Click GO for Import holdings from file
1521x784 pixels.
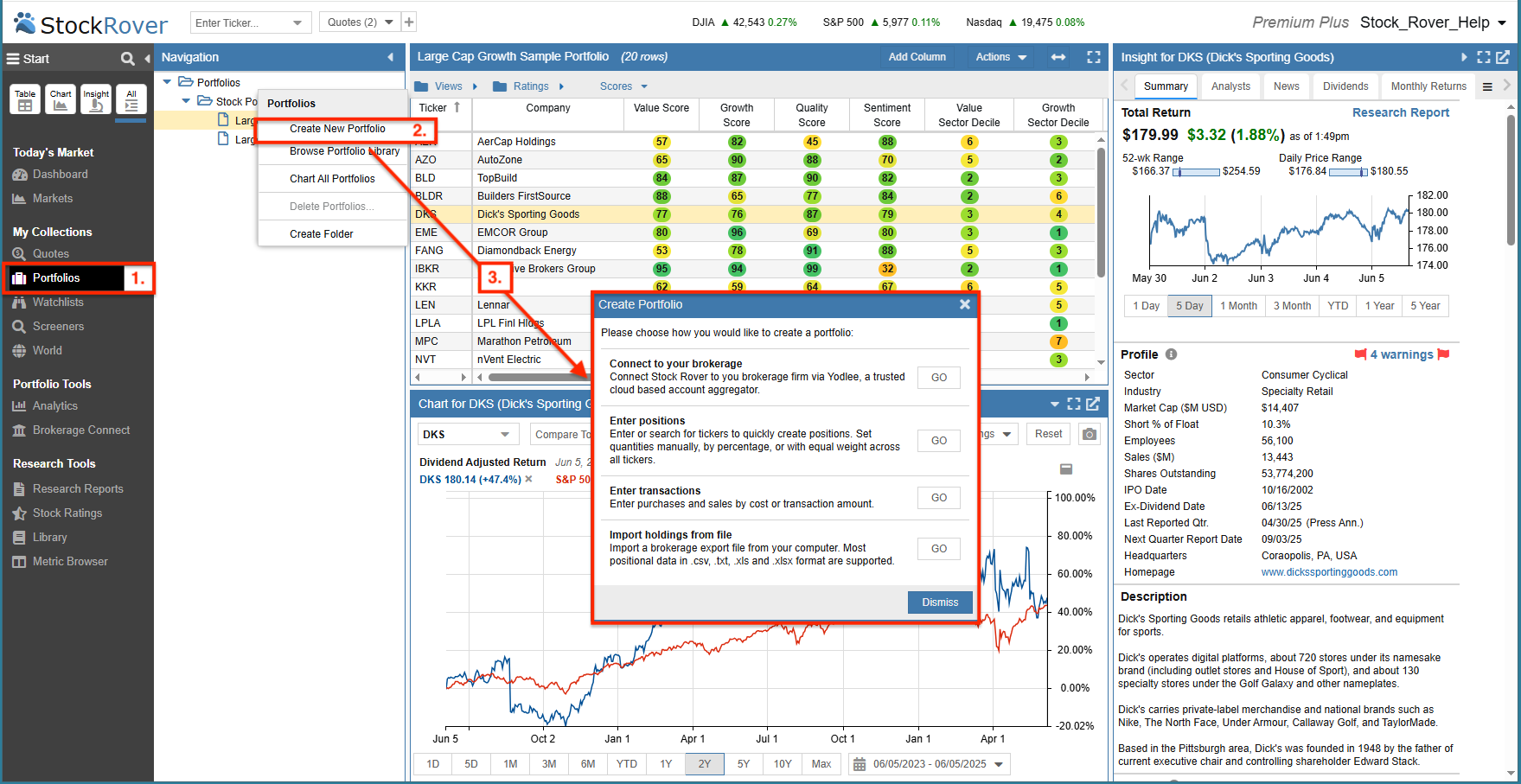pos(939,549)
